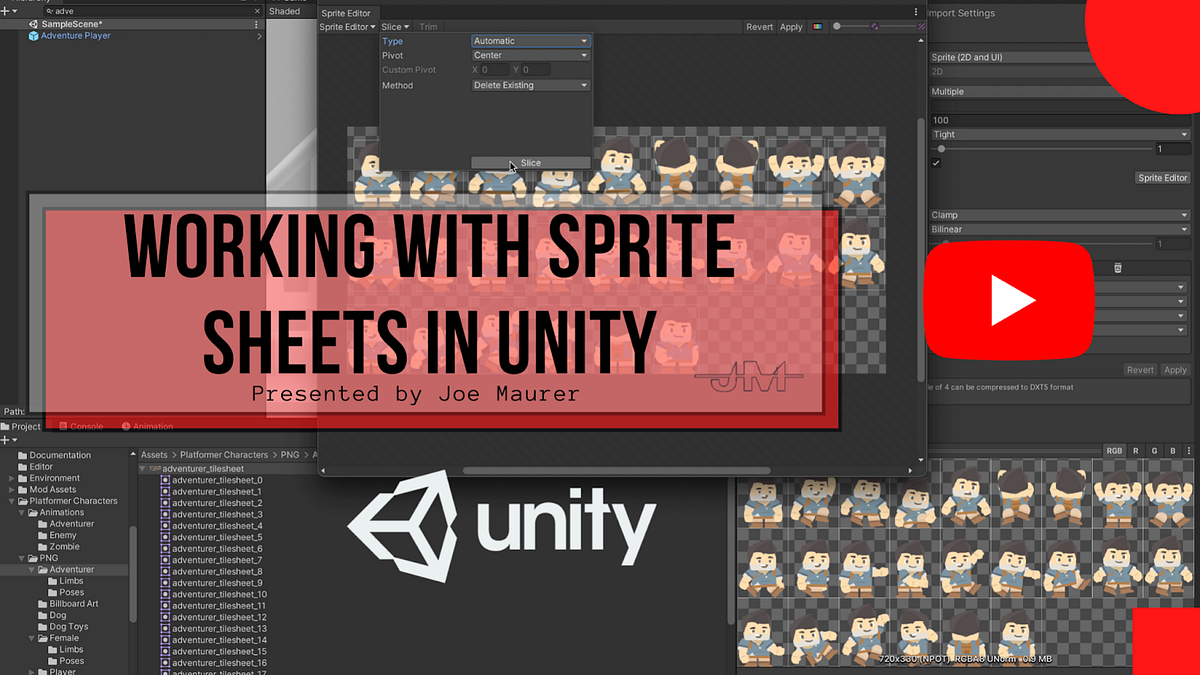Show only R channel in preview

(x=1135, y=451)
